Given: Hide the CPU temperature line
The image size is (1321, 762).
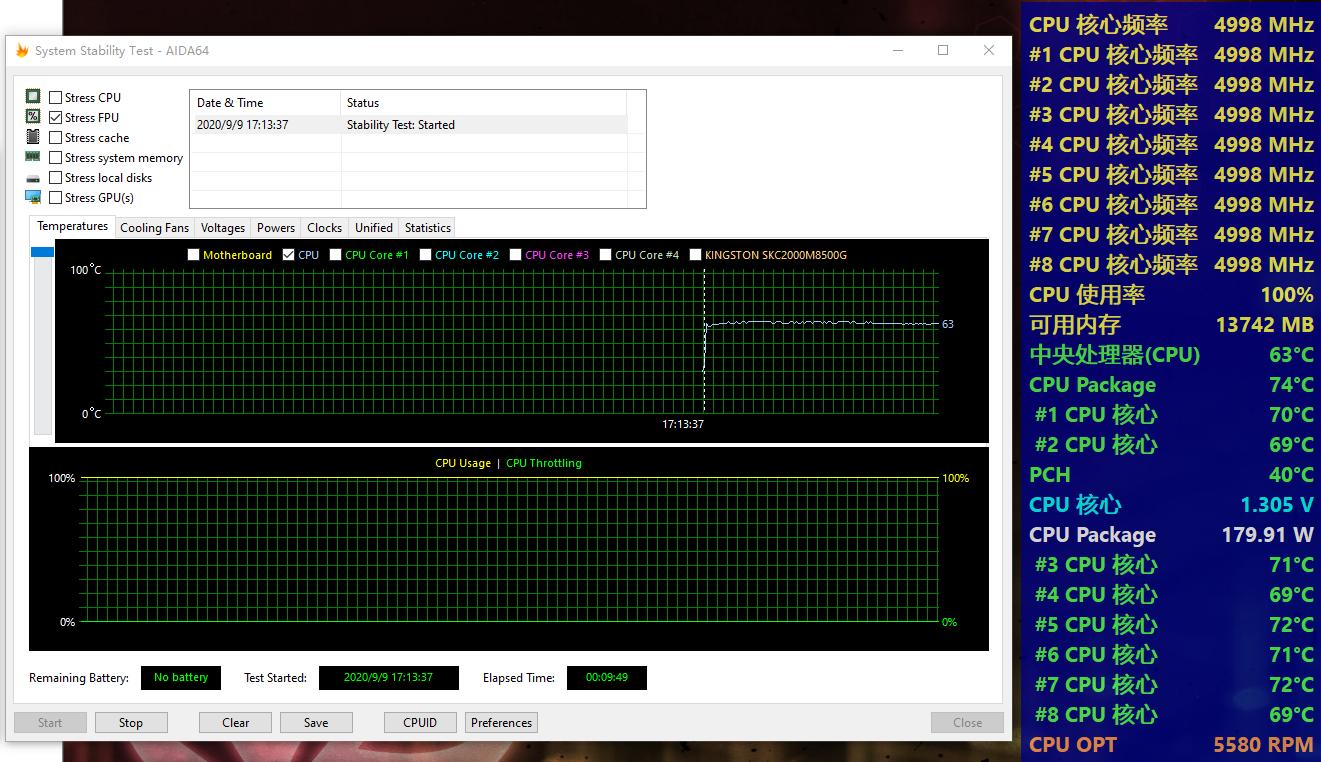Looking at the screenshot, I should pos(289,255).
